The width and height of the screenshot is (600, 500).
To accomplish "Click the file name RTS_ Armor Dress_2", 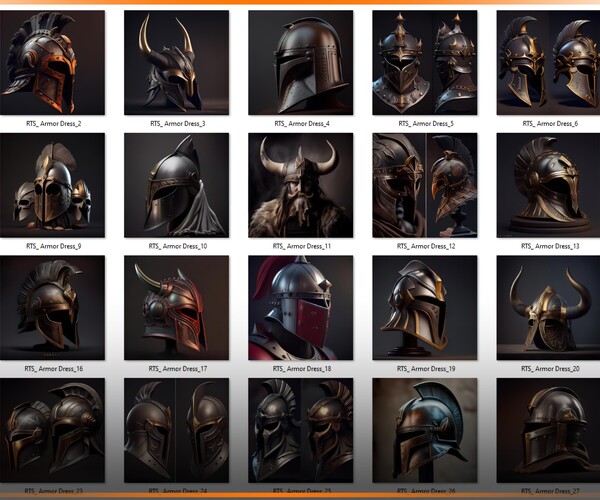I will (x=54, y=124).
